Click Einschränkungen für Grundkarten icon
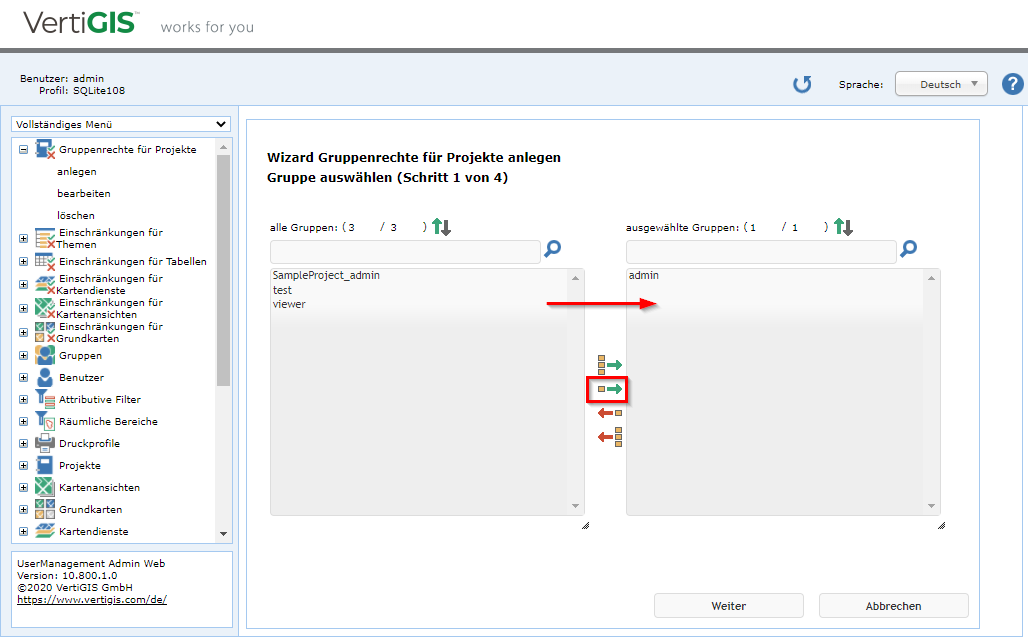 [45, 332]
